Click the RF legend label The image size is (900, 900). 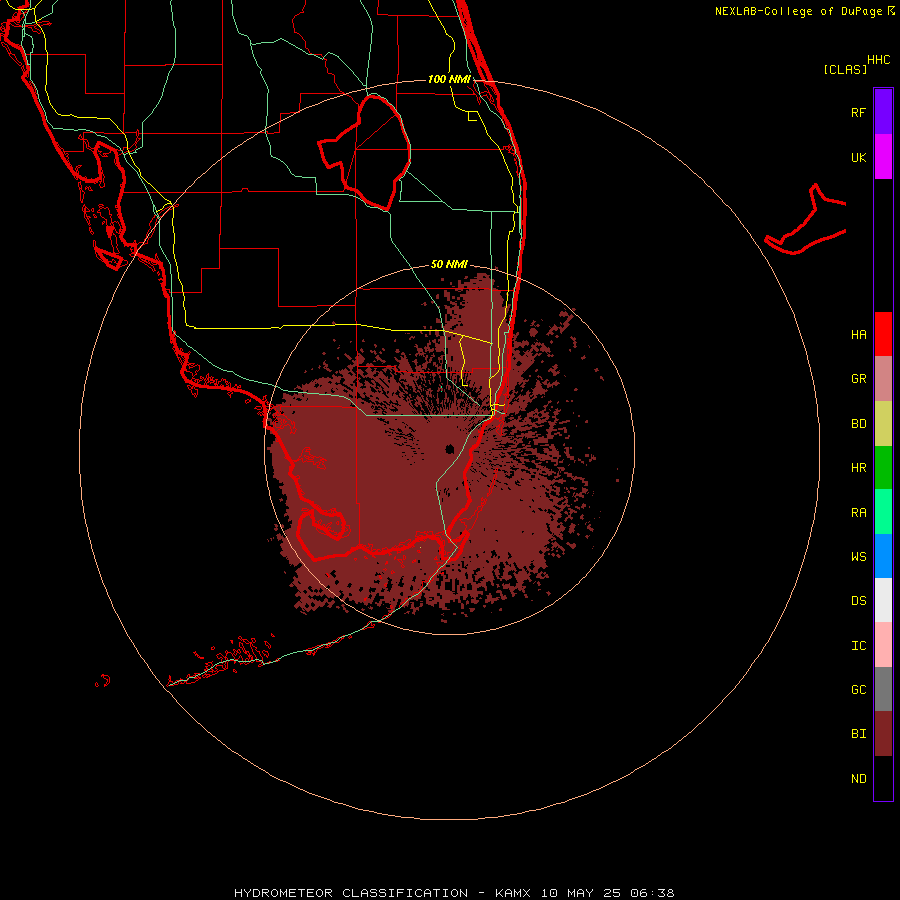858,112
